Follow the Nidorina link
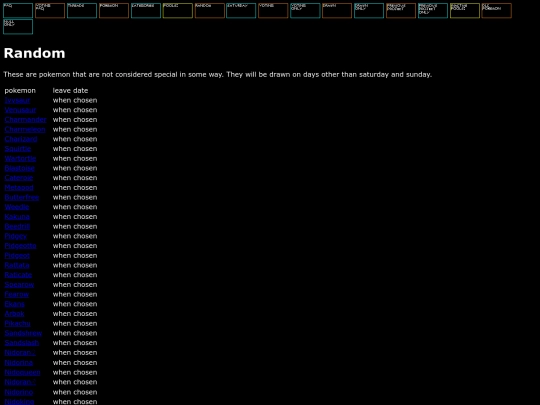 pos(19,363)
